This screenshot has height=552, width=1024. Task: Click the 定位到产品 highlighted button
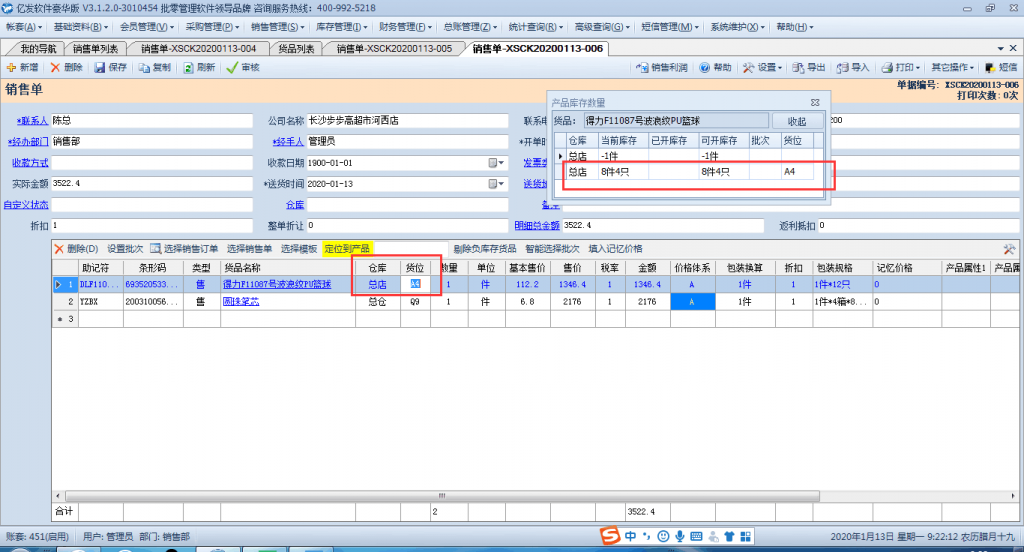pyautogui.click(x=347, y=249)
